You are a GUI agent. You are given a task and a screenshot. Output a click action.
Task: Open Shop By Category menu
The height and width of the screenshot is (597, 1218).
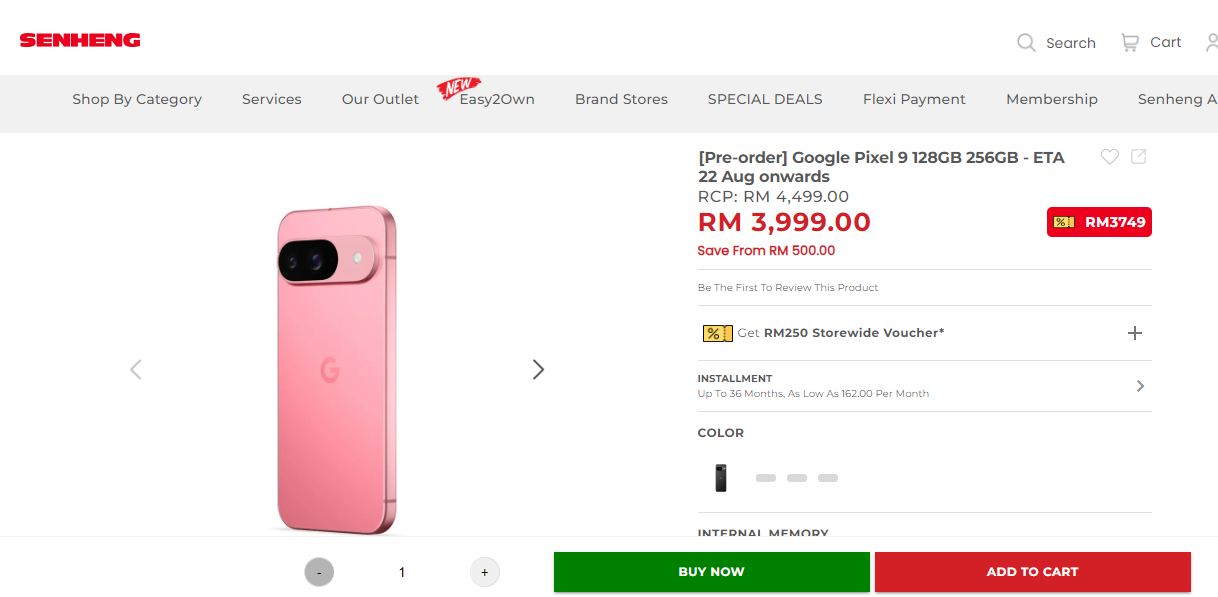[x=137, y=99]
